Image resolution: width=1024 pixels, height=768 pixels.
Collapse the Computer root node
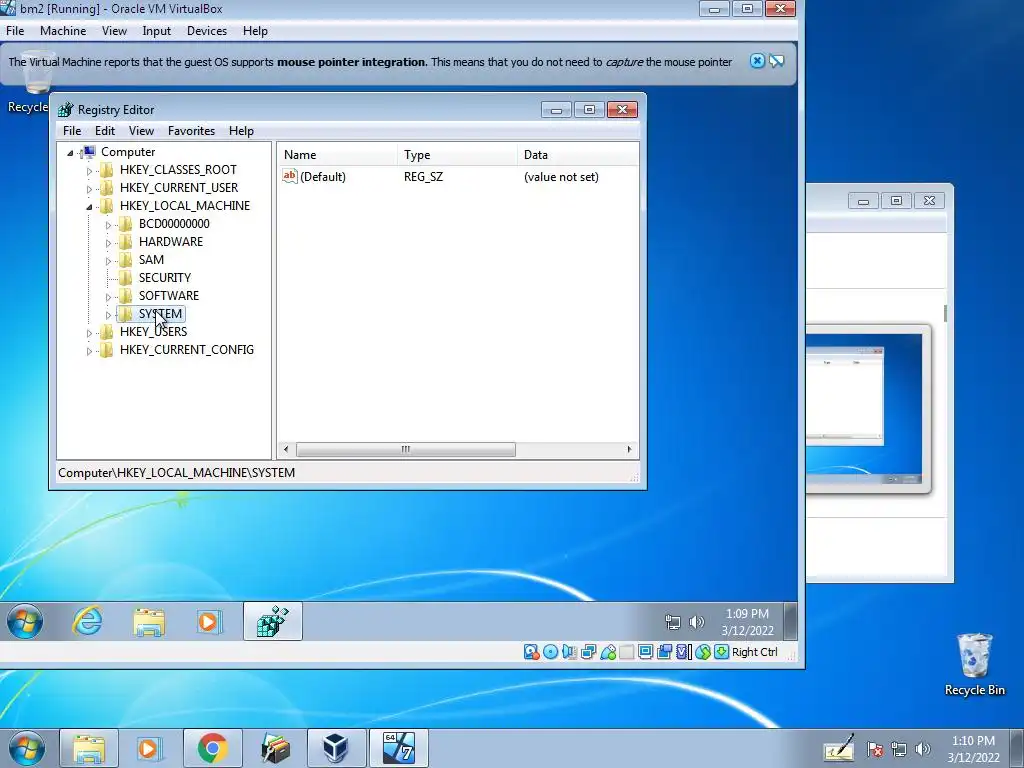[x=70, y=153]
